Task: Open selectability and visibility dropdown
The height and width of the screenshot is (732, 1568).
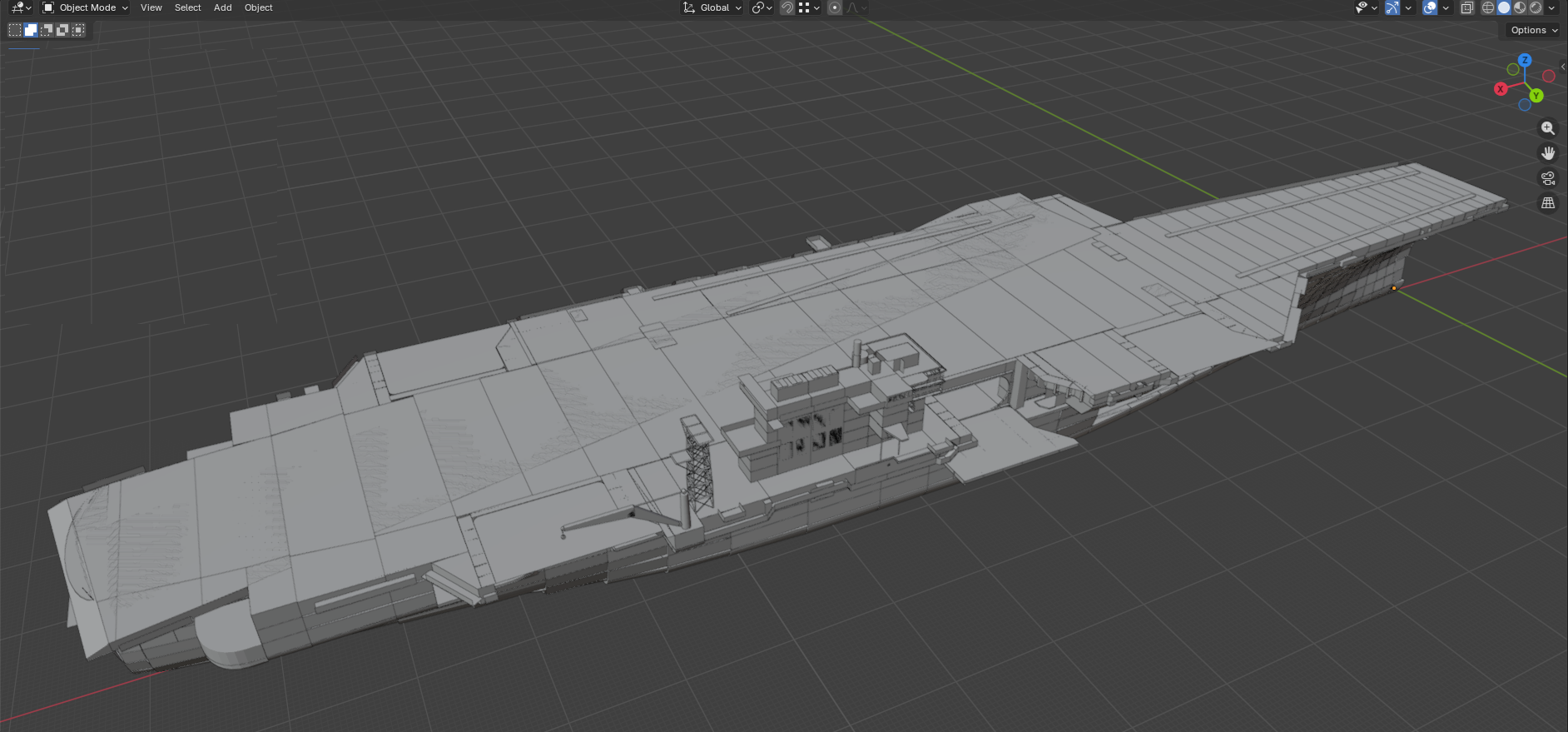Action: [x=1366, y=7]
